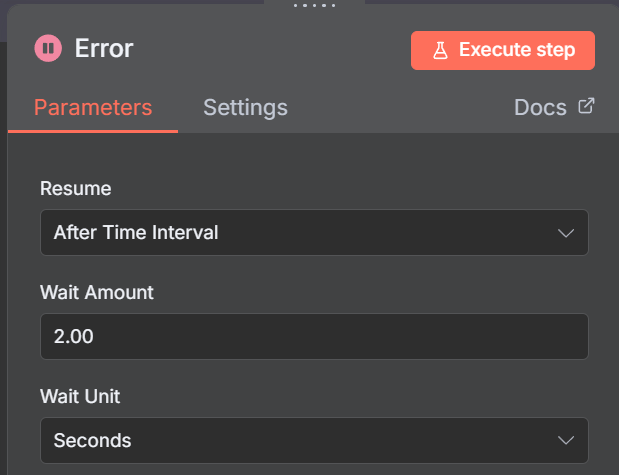Run the node with Execute step
Image resolution: width=619 pixels, height=475 pixels.
503,51
